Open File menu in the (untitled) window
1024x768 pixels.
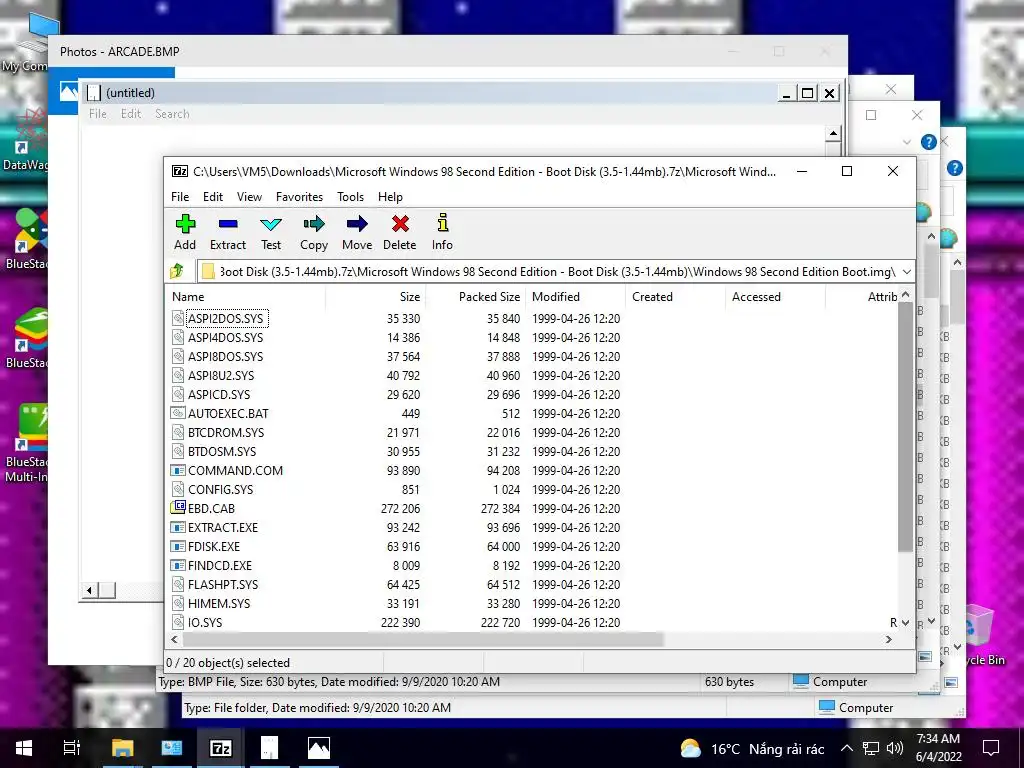coord(97,114)
